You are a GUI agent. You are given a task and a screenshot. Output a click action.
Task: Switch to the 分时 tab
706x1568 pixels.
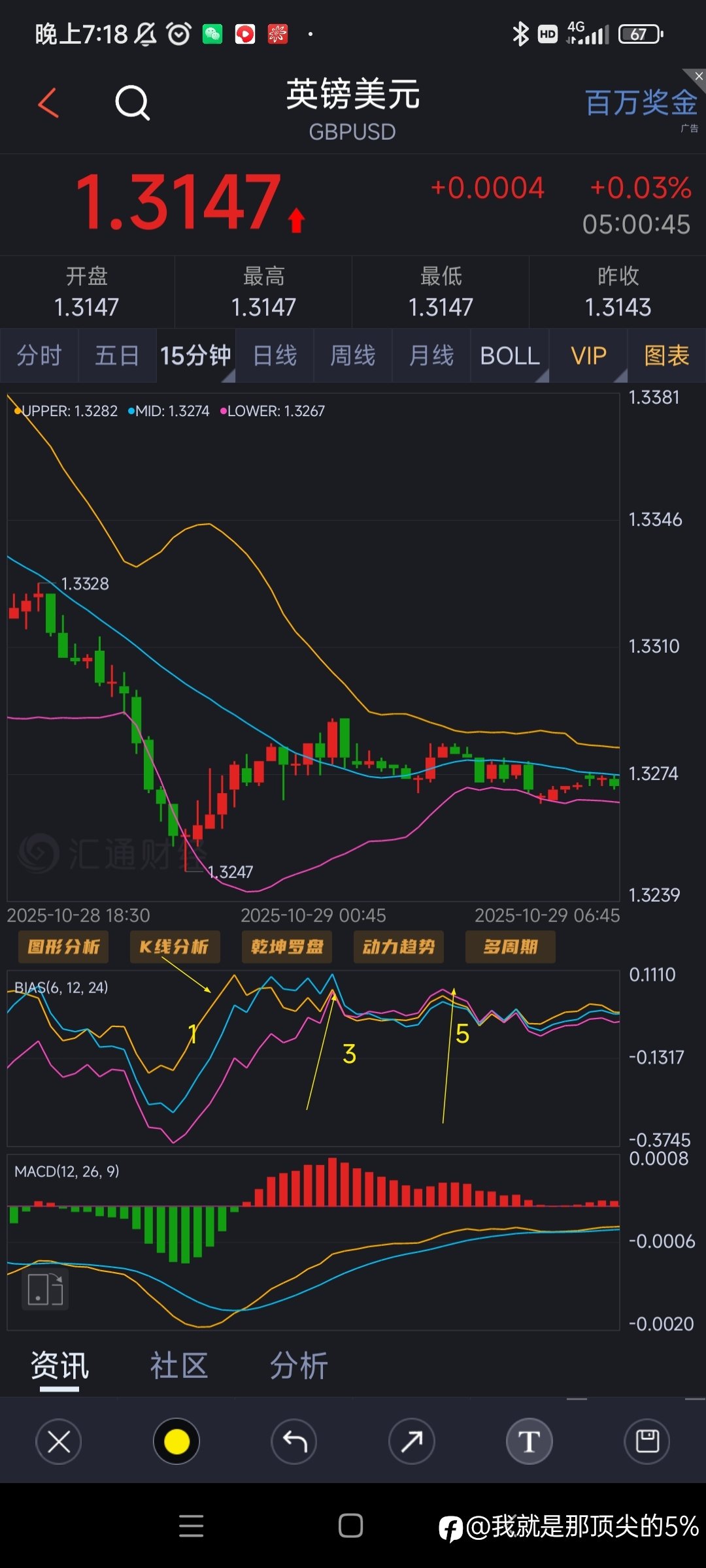tap(39, 356)
